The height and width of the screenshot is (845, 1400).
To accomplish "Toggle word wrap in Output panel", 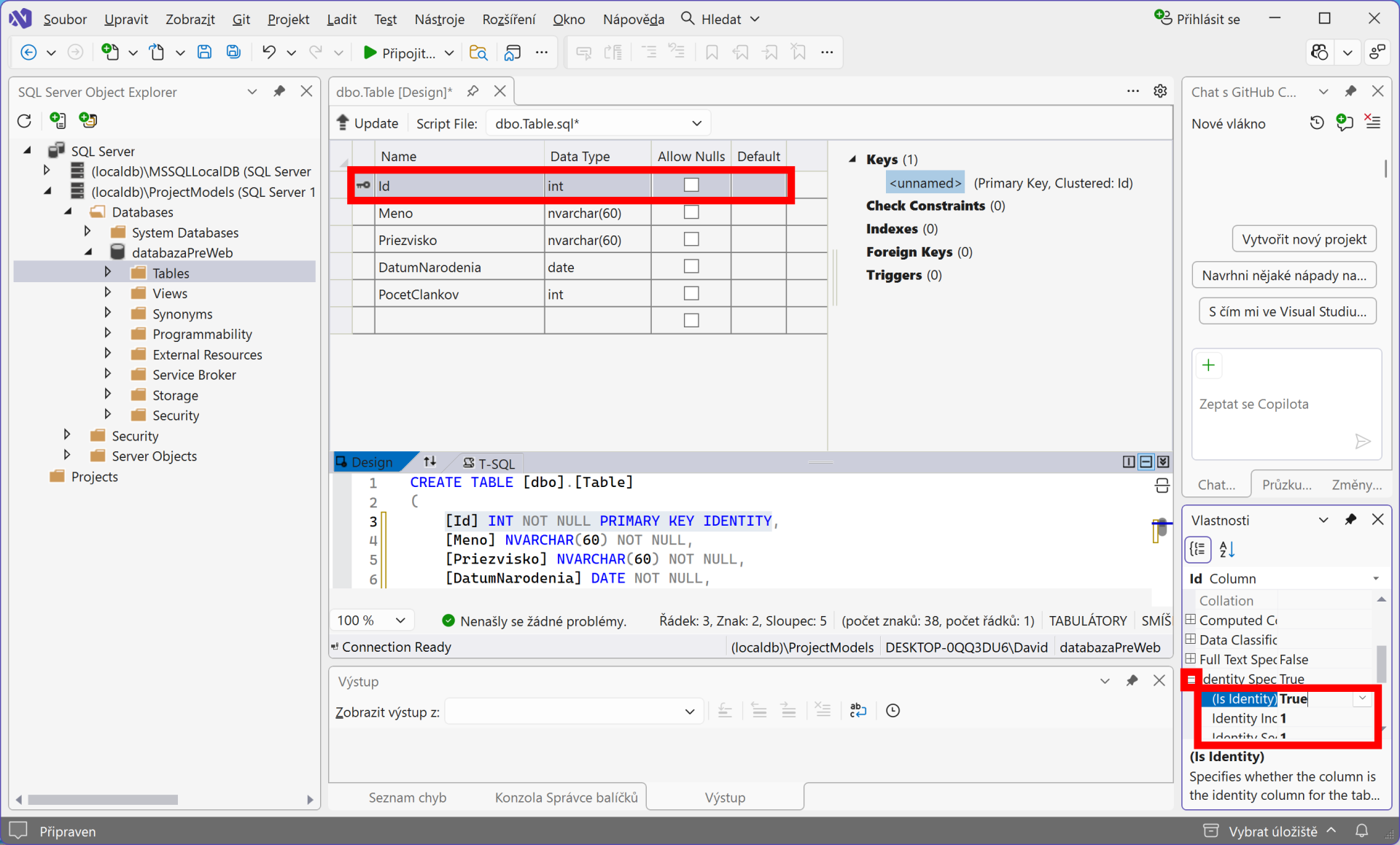I will click(858, 710).
